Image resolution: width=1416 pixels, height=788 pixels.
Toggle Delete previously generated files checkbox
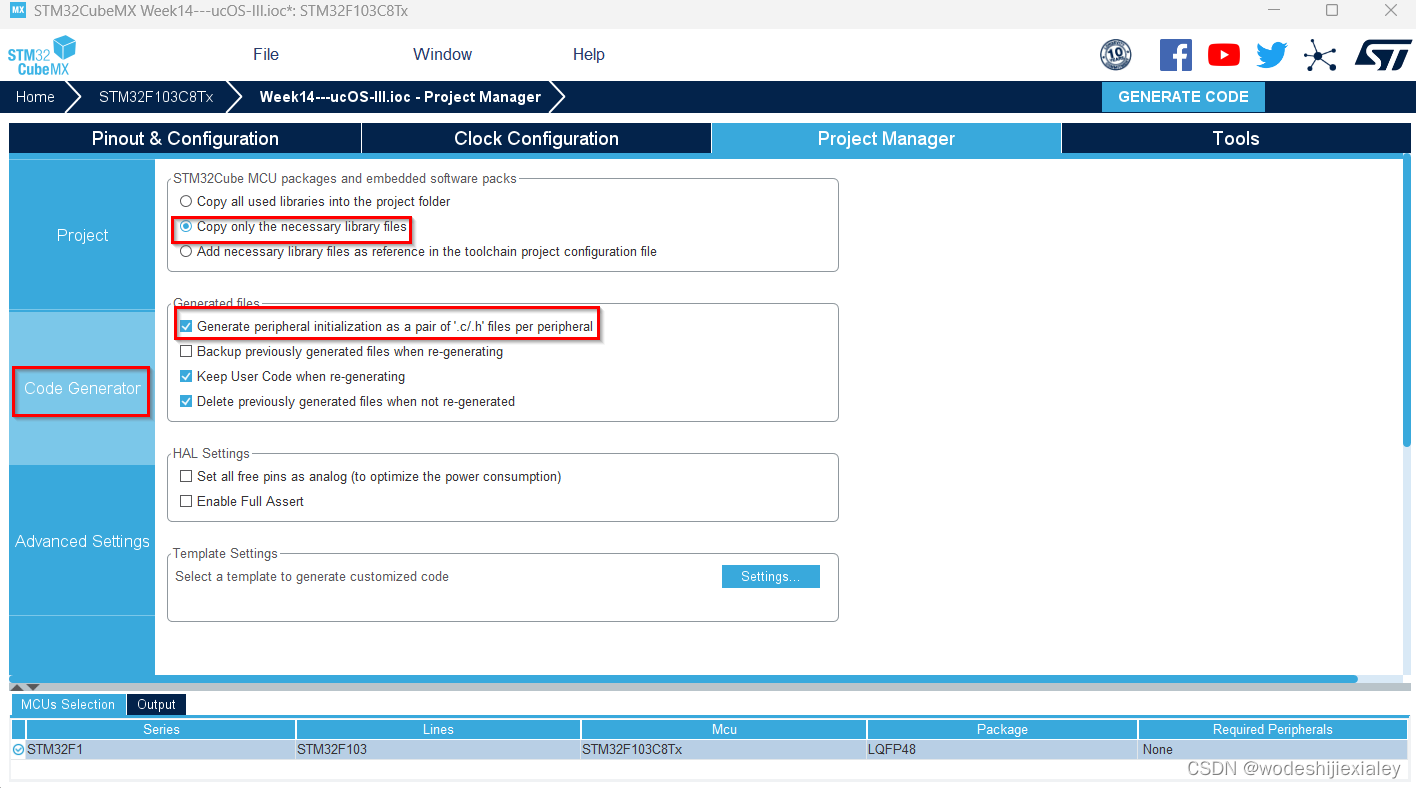tap(347, 402)
